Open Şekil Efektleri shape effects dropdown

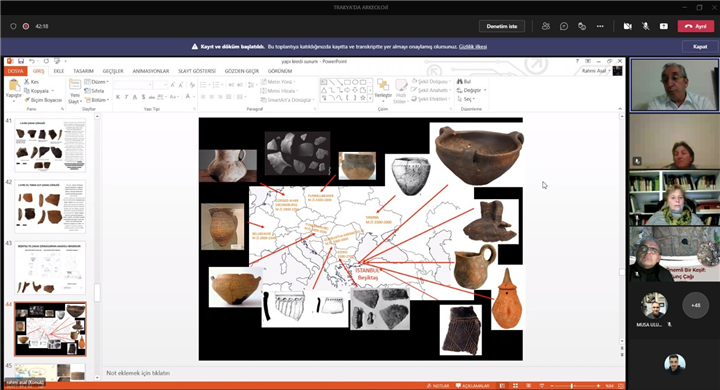click(x=431, y=99)
